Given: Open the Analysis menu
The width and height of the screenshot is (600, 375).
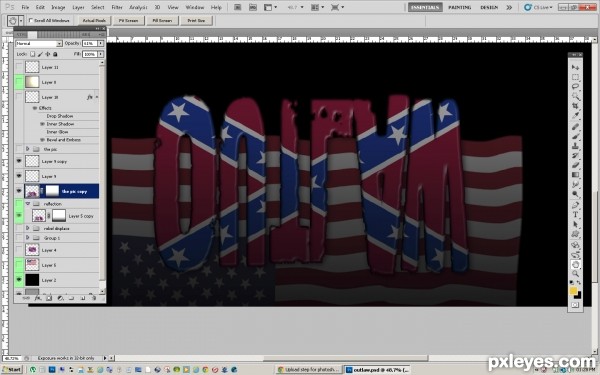Looking at the screenshot, I should 138,7.
